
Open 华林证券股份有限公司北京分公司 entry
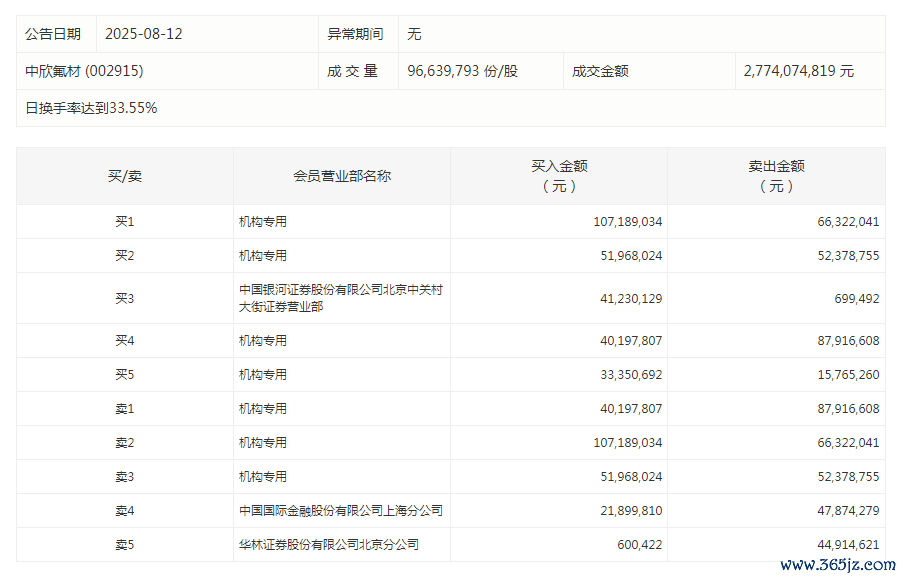(x=328, y=544)
